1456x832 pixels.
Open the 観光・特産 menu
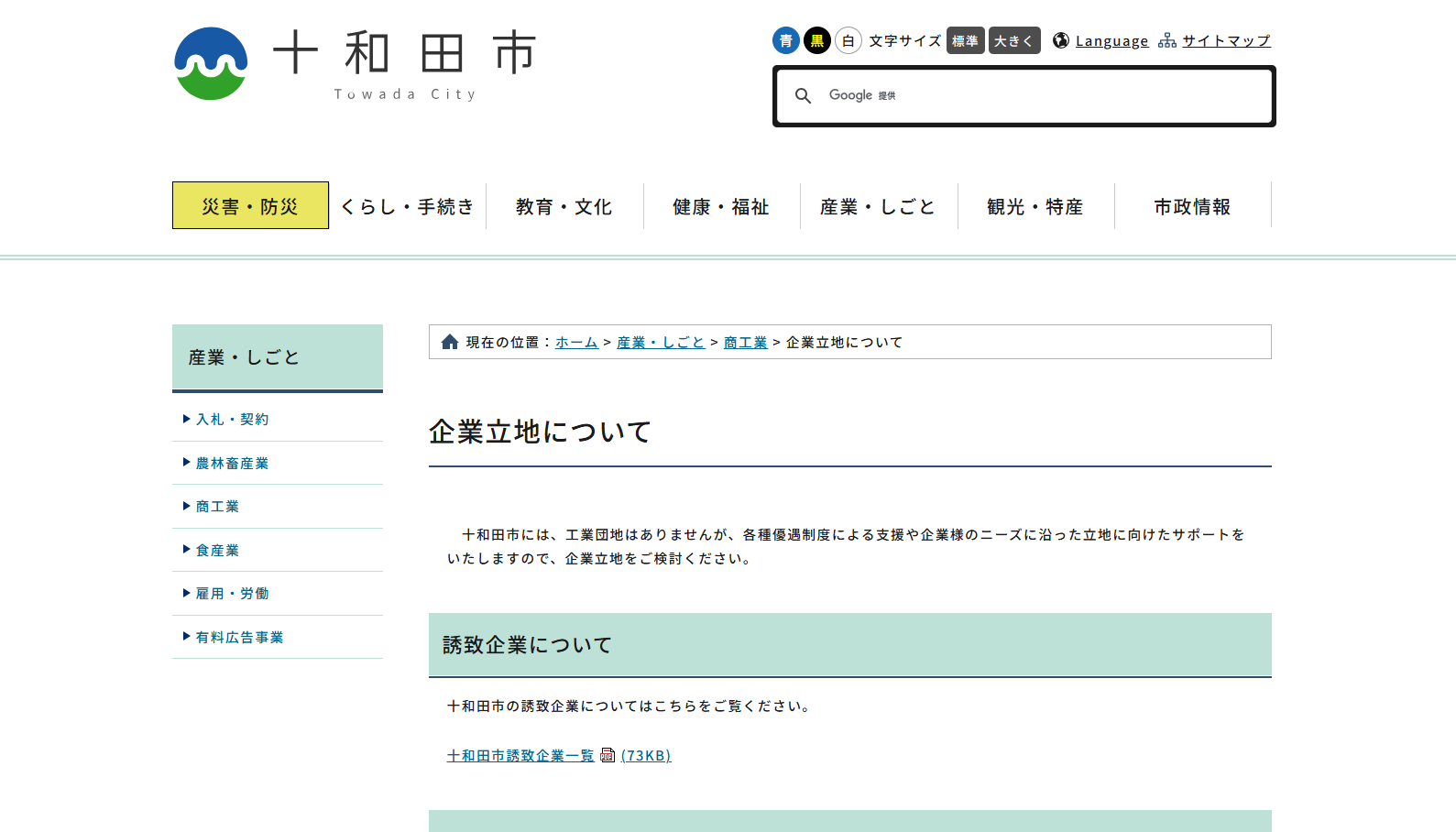pyautogui.click(x=1036, y=205)
